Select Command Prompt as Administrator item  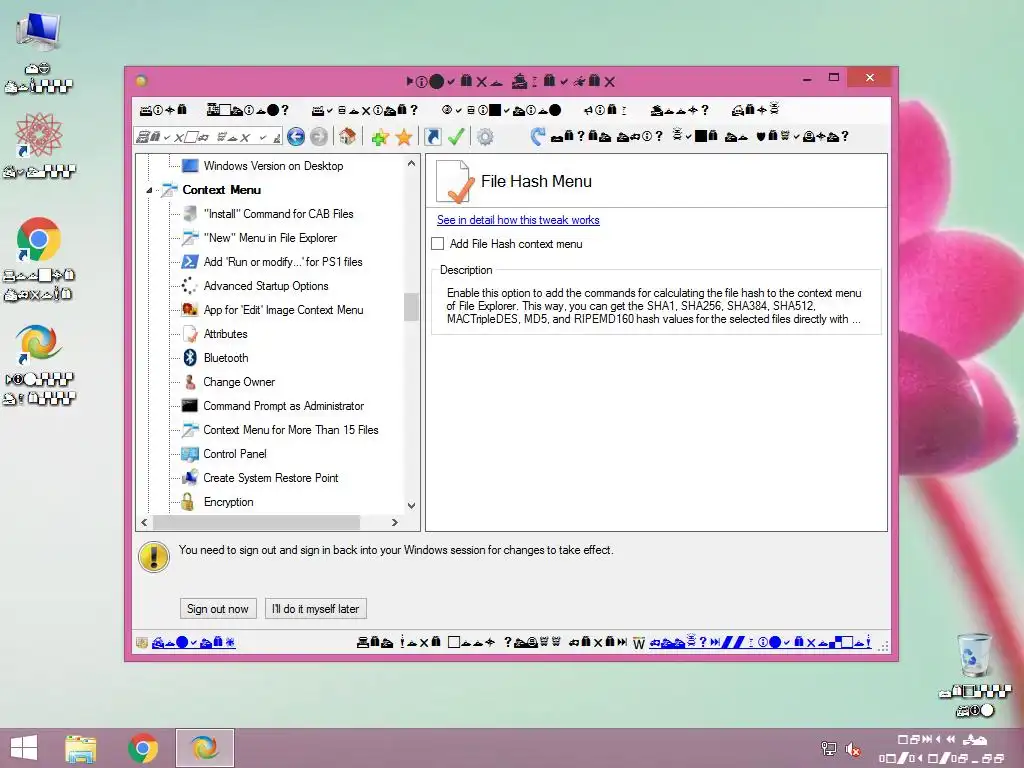click(x=283, y=406)
